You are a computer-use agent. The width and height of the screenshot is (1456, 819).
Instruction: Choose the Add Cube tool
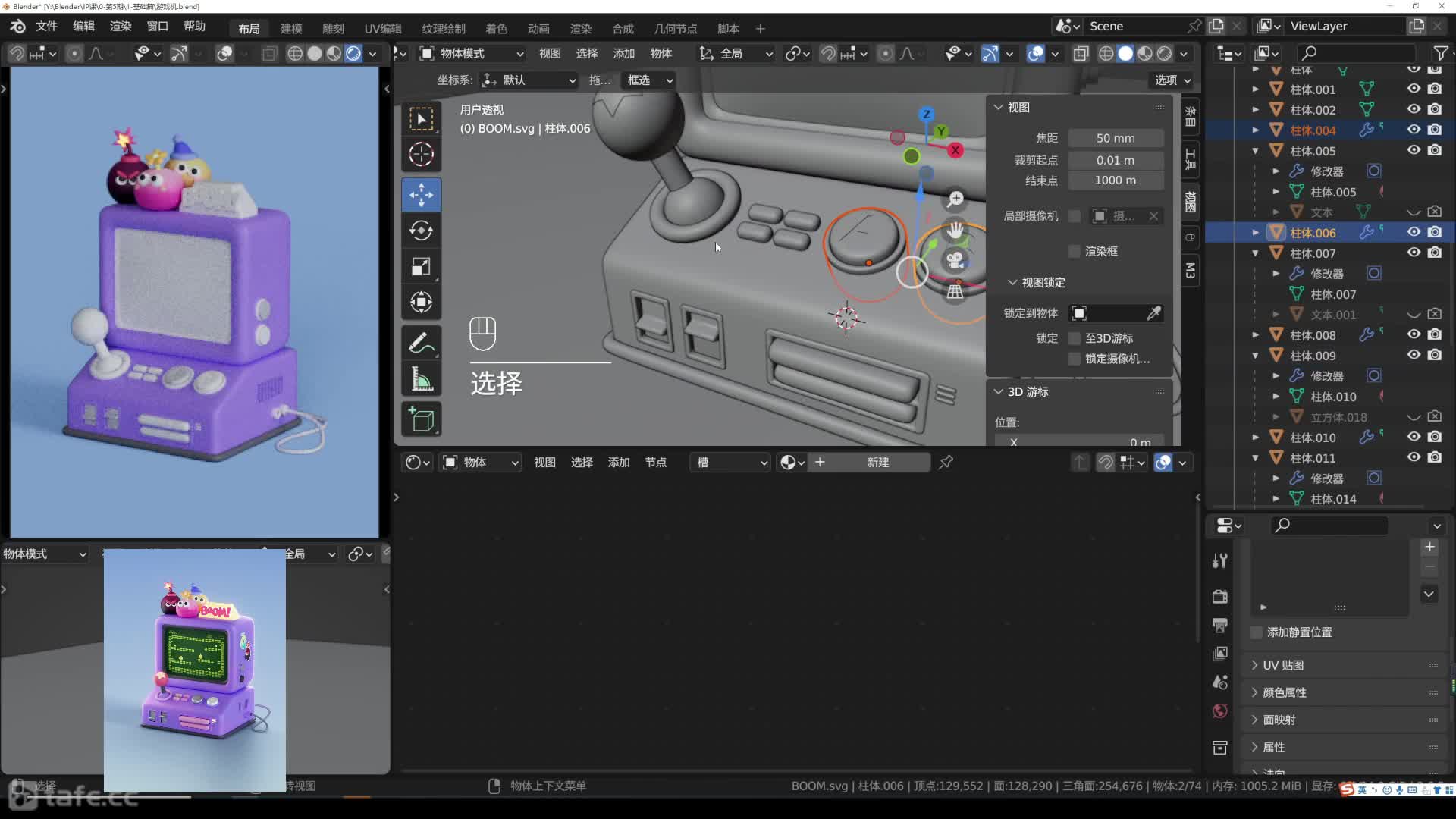pos(422,419)
